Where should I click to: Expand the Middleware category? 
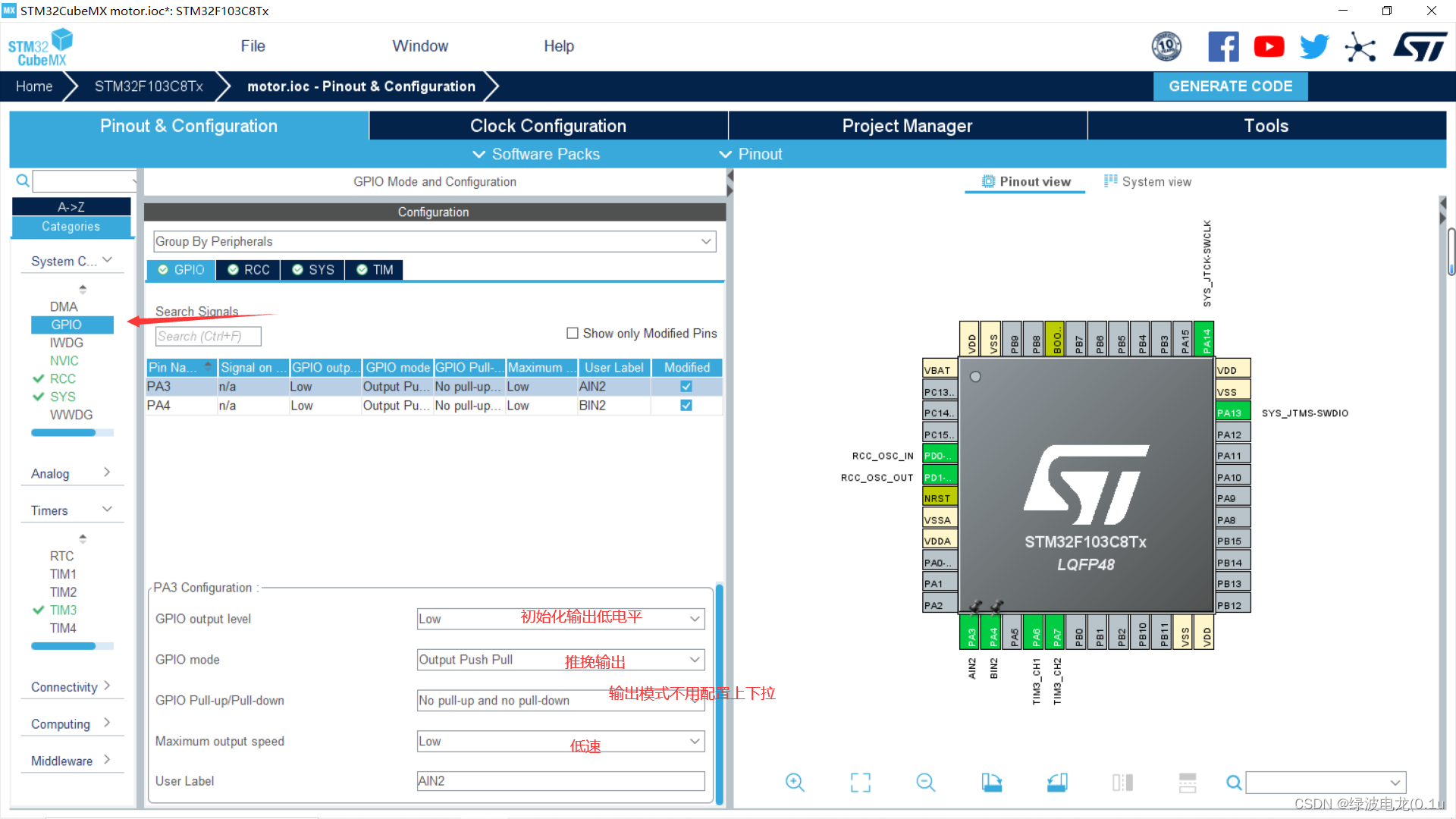(71, 761)
